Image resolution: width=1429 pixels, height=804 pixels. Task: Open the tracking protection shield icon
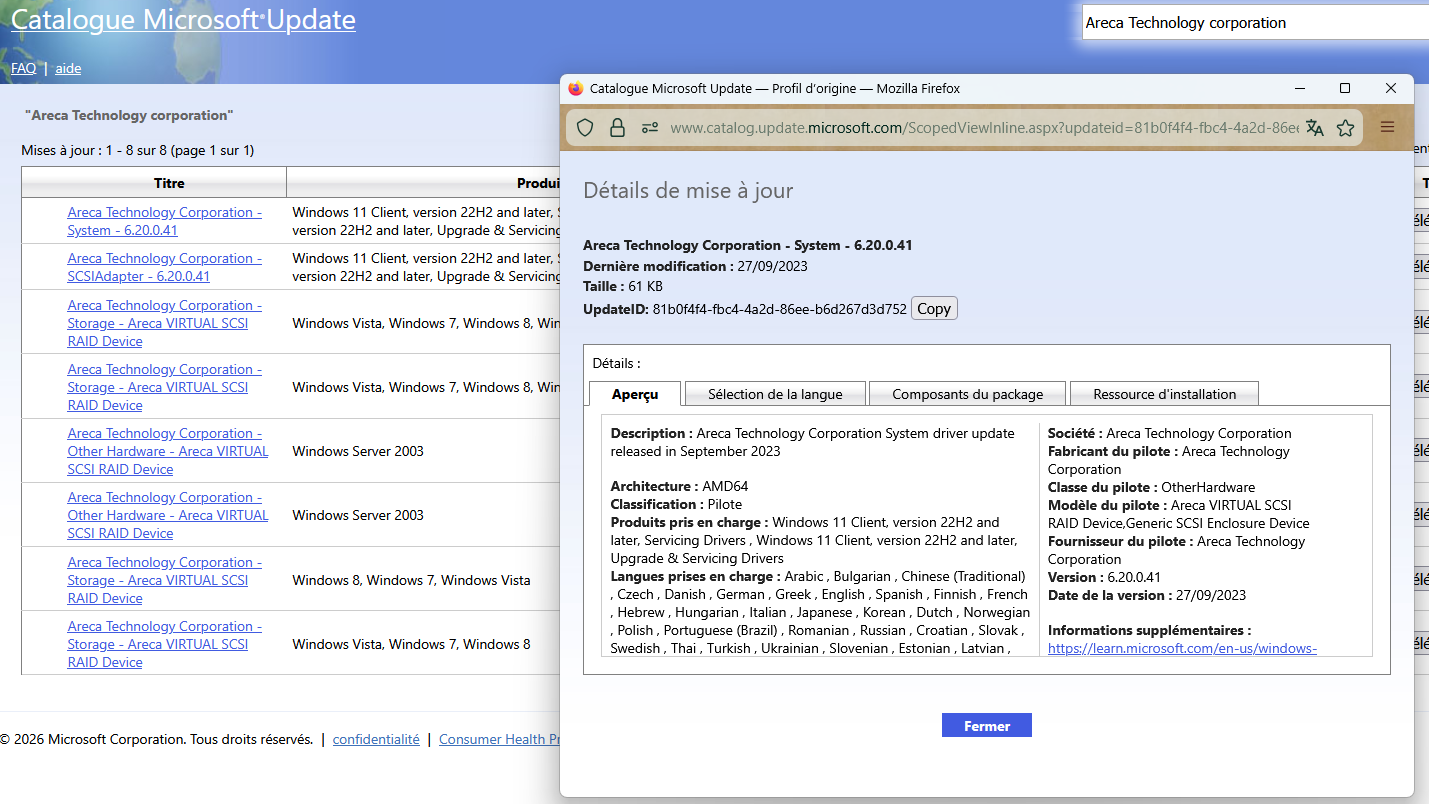586,128
